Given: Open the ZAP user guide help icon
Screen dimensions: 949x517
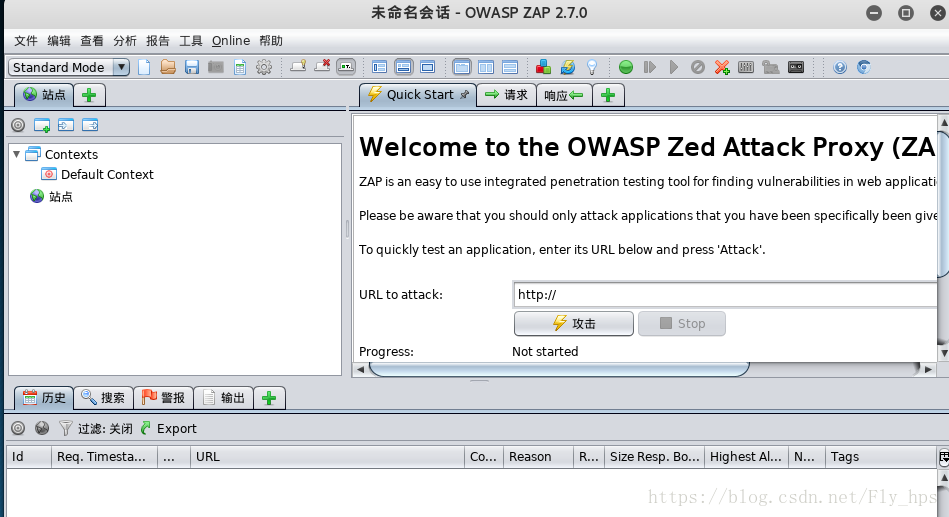Looking at the screenshot, I should [840, 67].
